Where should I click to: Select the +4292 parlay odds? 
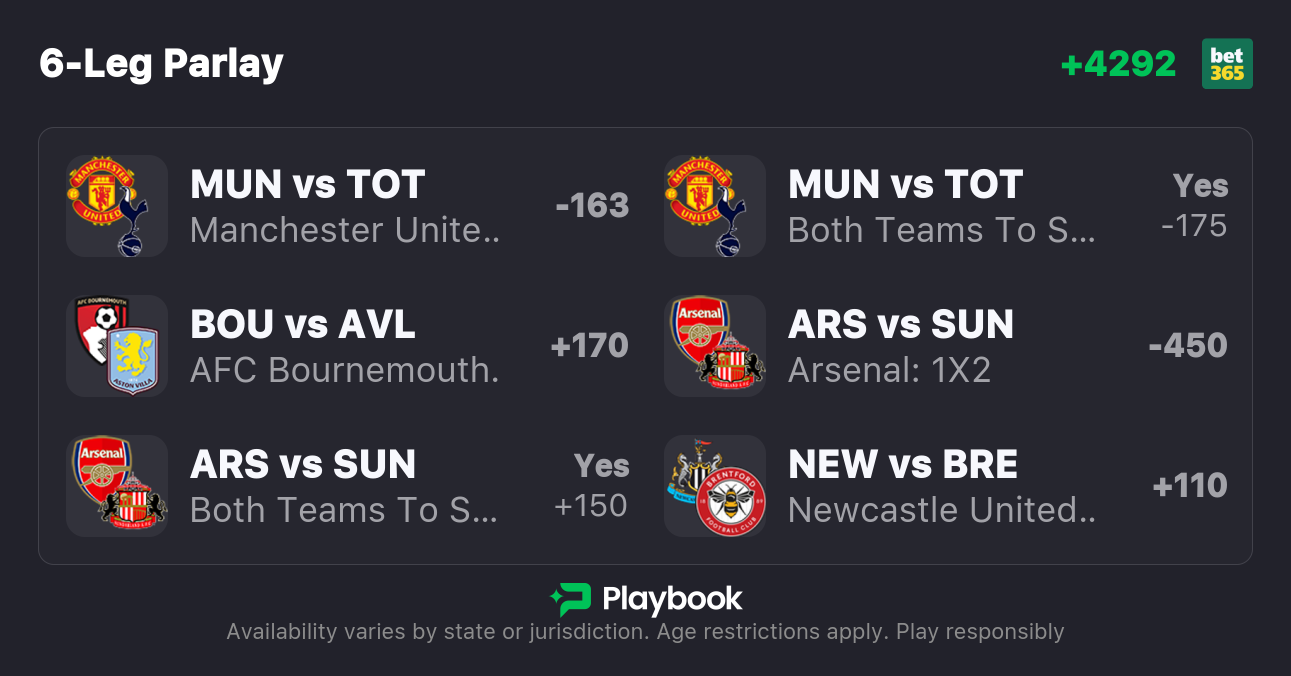click(x=1118, y=64)
